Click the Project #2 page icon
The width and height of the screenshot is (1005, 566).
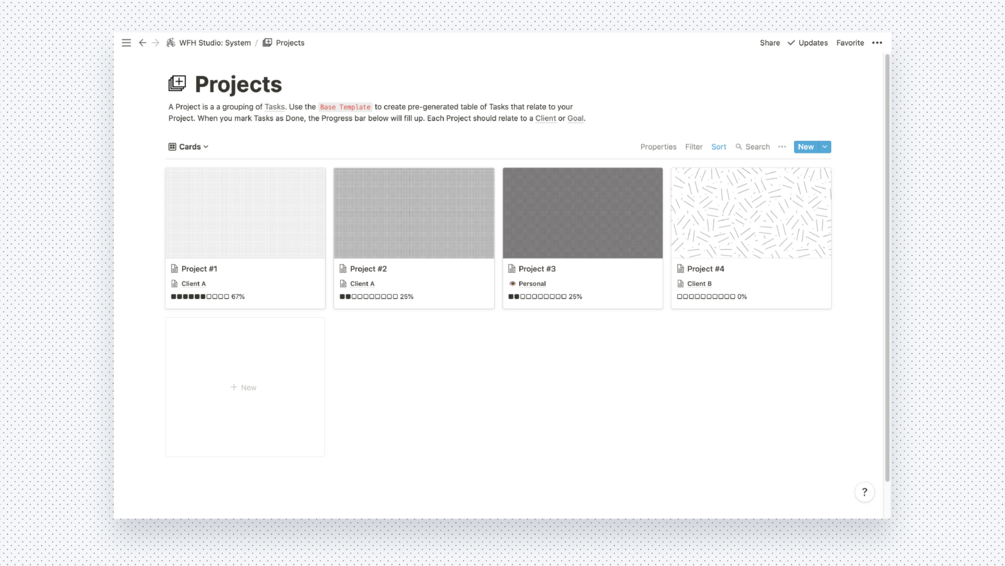click(343, 269)
